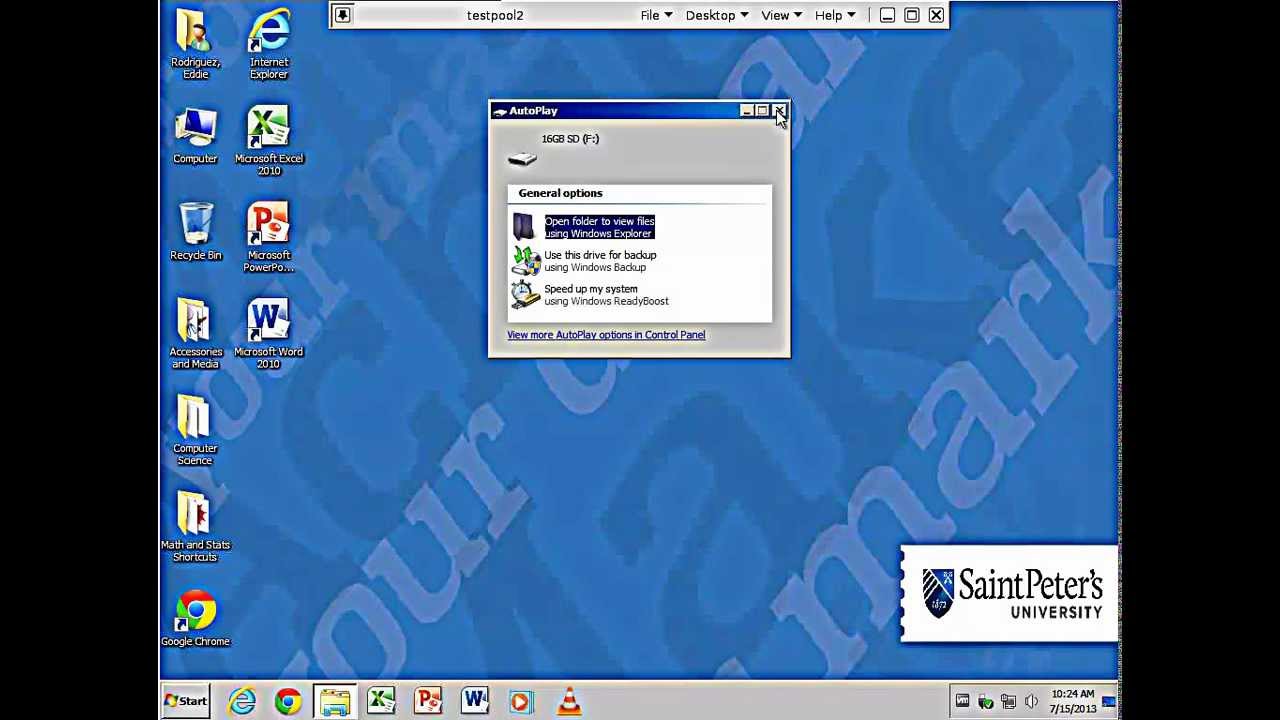Open Internet Explorer from the taskbar

pyautogui.click(x=242, y=702)
